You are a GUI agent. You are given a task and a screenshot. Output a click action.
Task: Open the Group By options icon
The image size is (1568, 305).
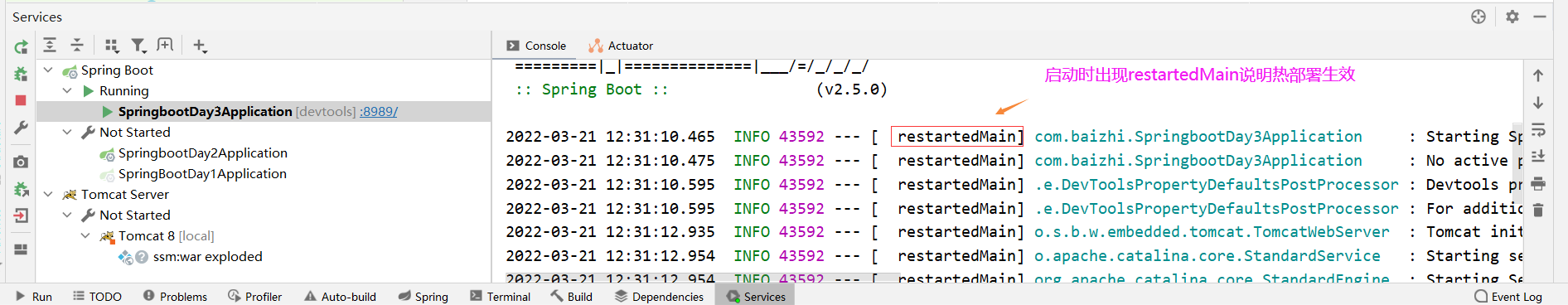(112, 46)
